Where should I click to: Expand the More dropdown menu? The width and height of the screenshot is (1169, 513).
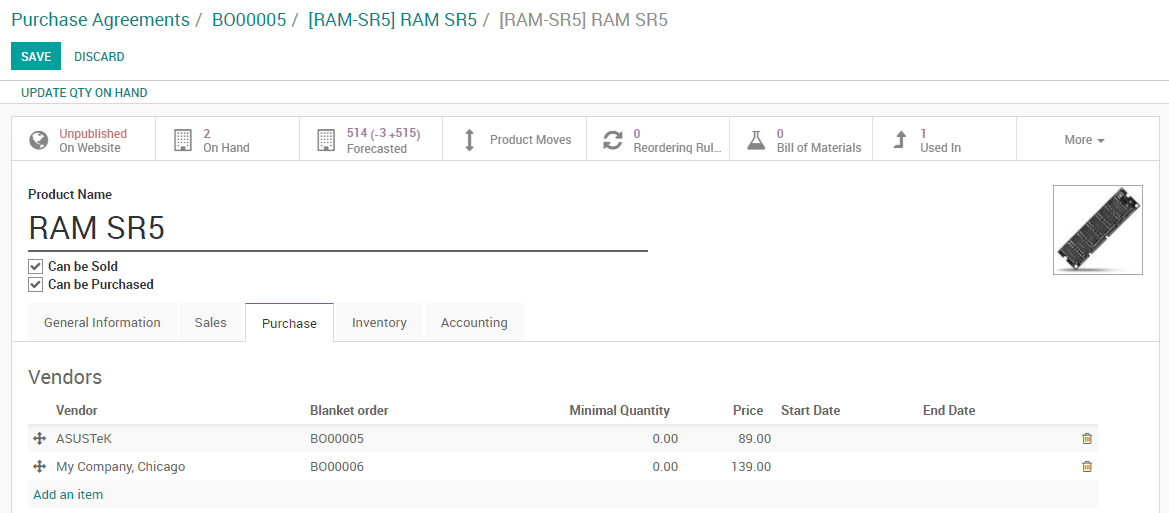tap(1084, 140)
